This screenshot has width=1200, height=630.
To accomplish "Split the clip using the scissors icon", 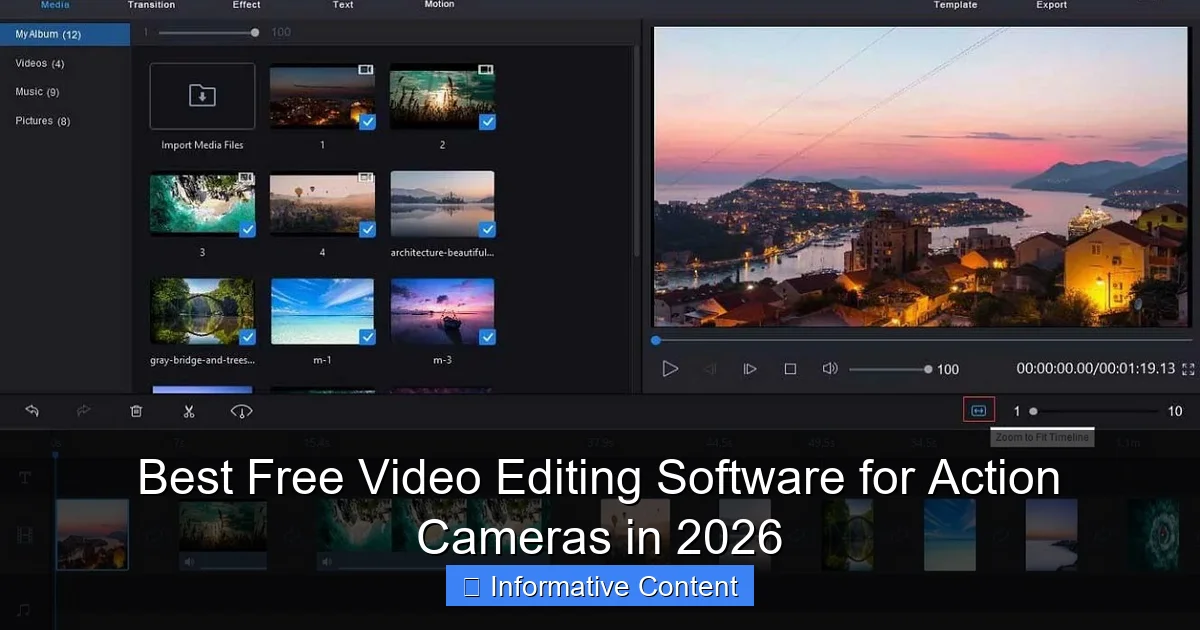I will click(188, 410).
